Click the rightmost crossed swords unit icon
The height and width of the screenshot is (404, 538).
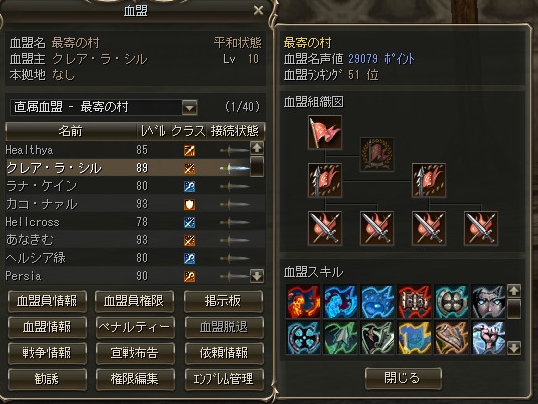click(480, 228)
